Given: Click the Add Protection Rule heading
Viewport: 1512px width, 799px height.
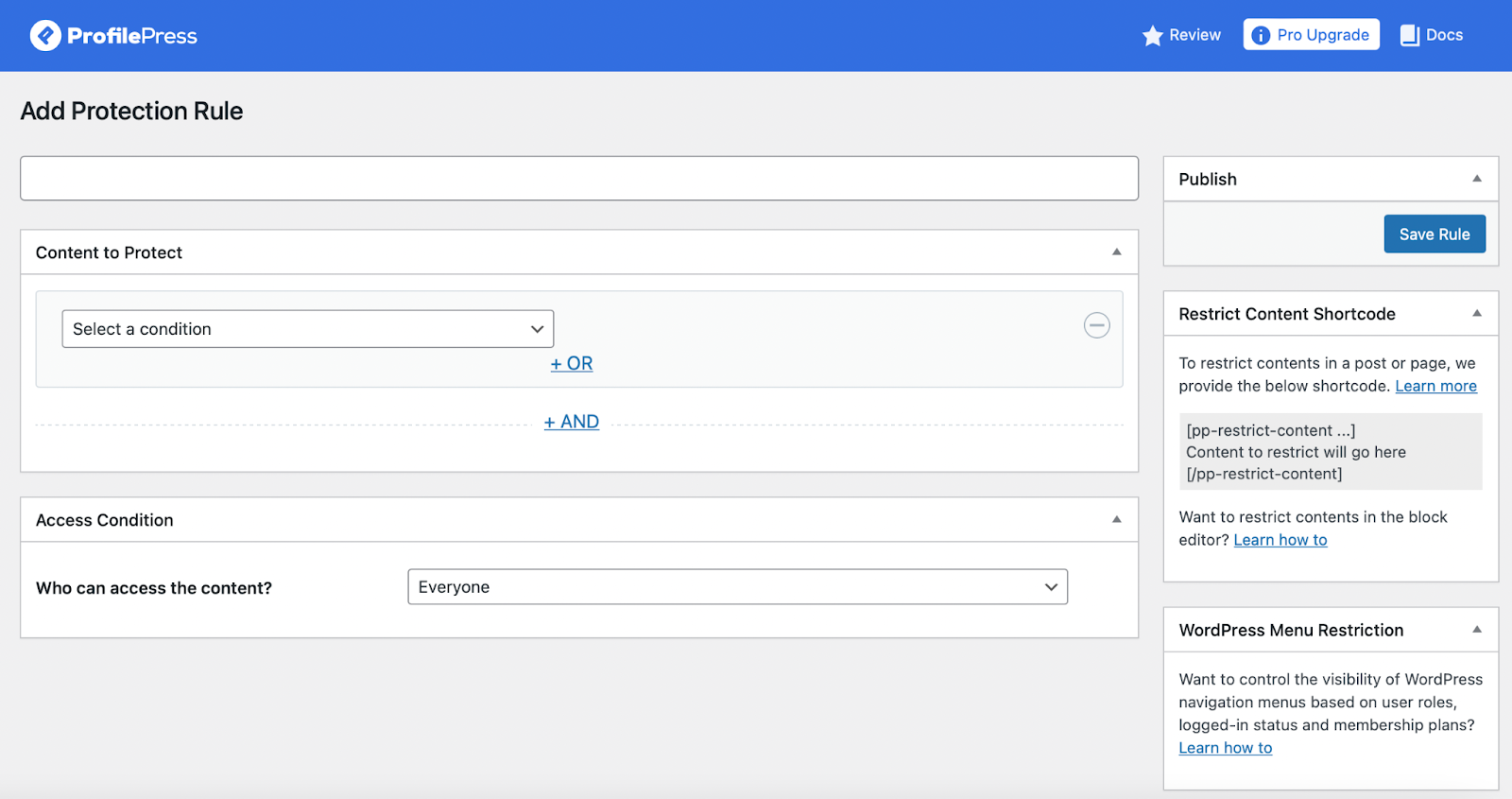Looking at the screenshot, I should click(x=132, y=112).
